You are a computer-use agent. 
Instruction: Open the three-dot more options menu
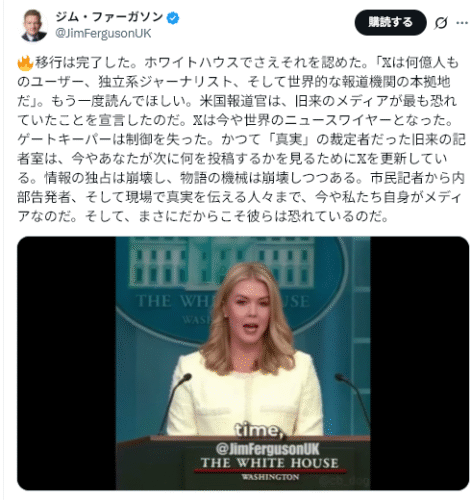pos(462,23)
